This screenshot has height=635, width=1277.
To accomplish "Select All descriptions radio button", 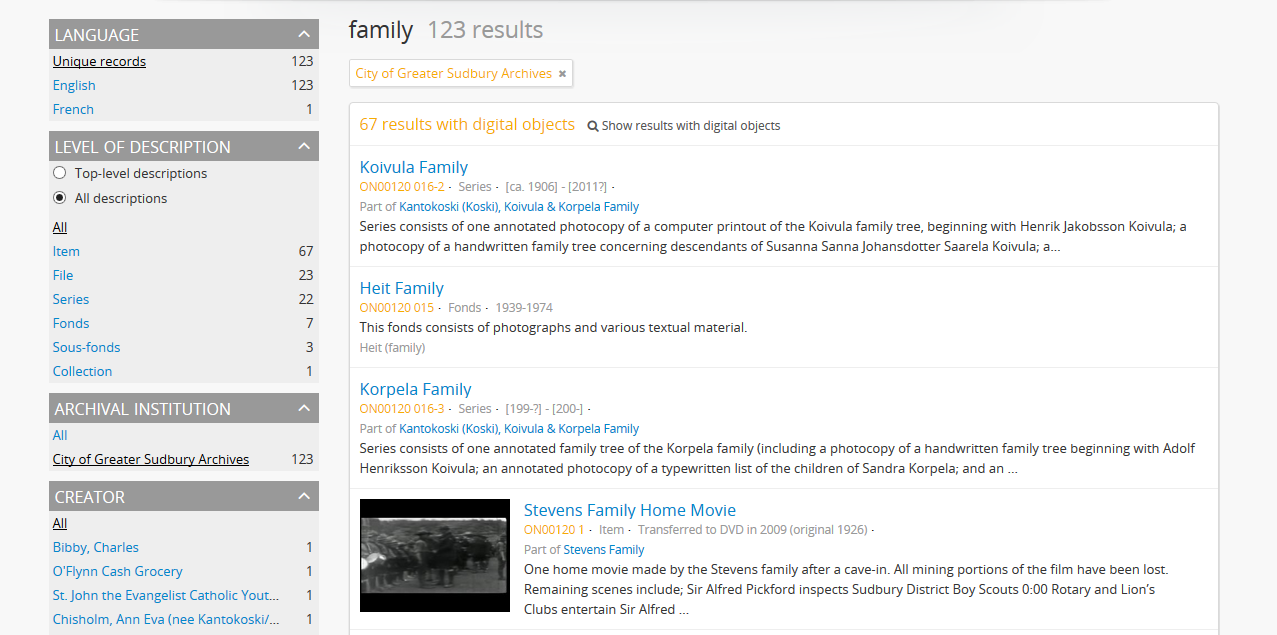I will 60,198.
